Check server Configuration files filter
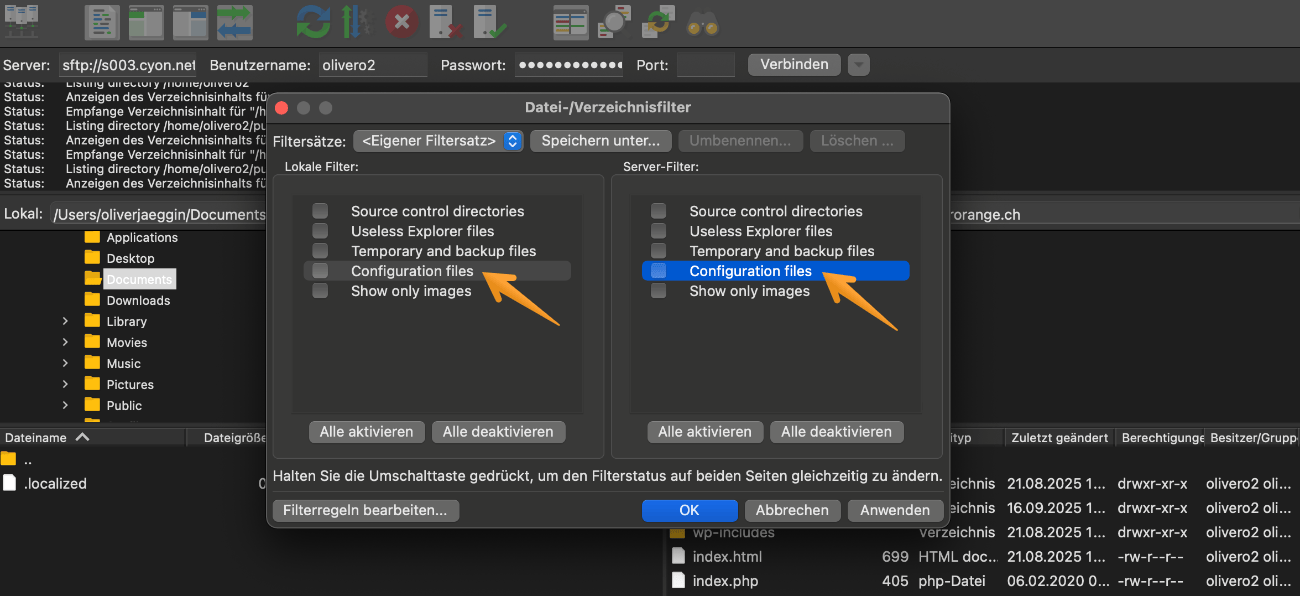 tap(658, 271)
